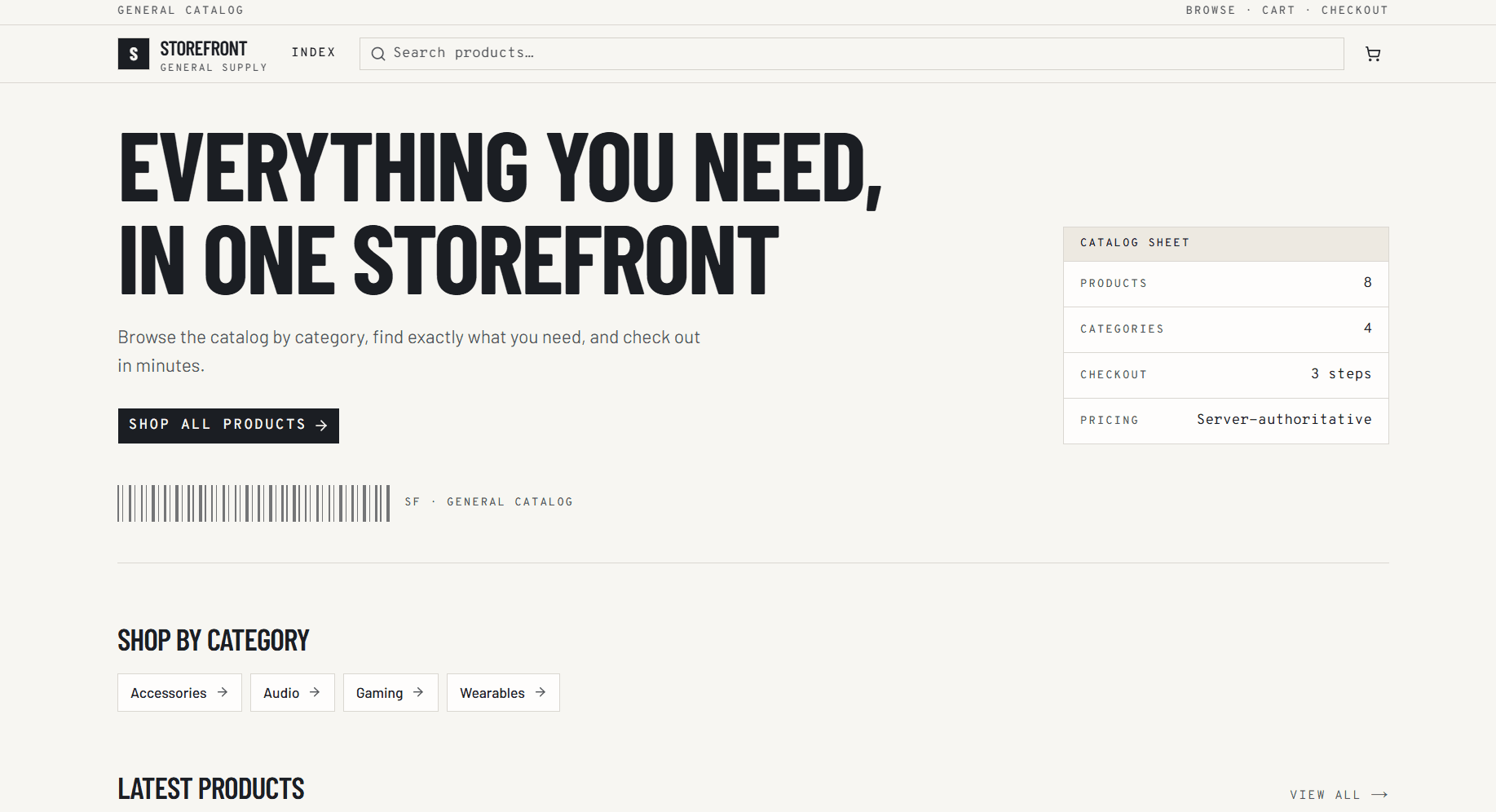Click the search magnifier icon
The image size is (1496, 812).
(378, 54)
